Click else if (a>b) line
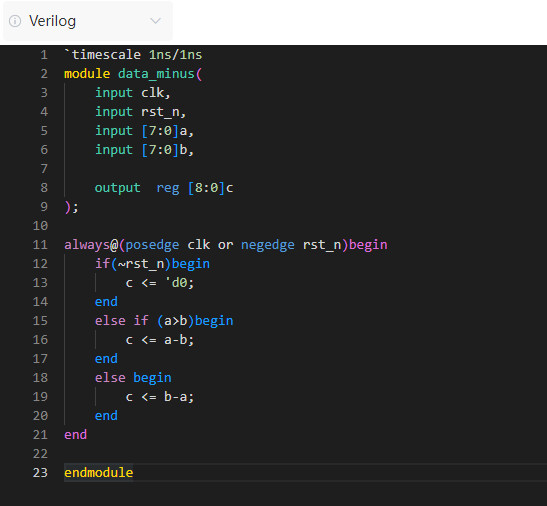 point(164,321)
